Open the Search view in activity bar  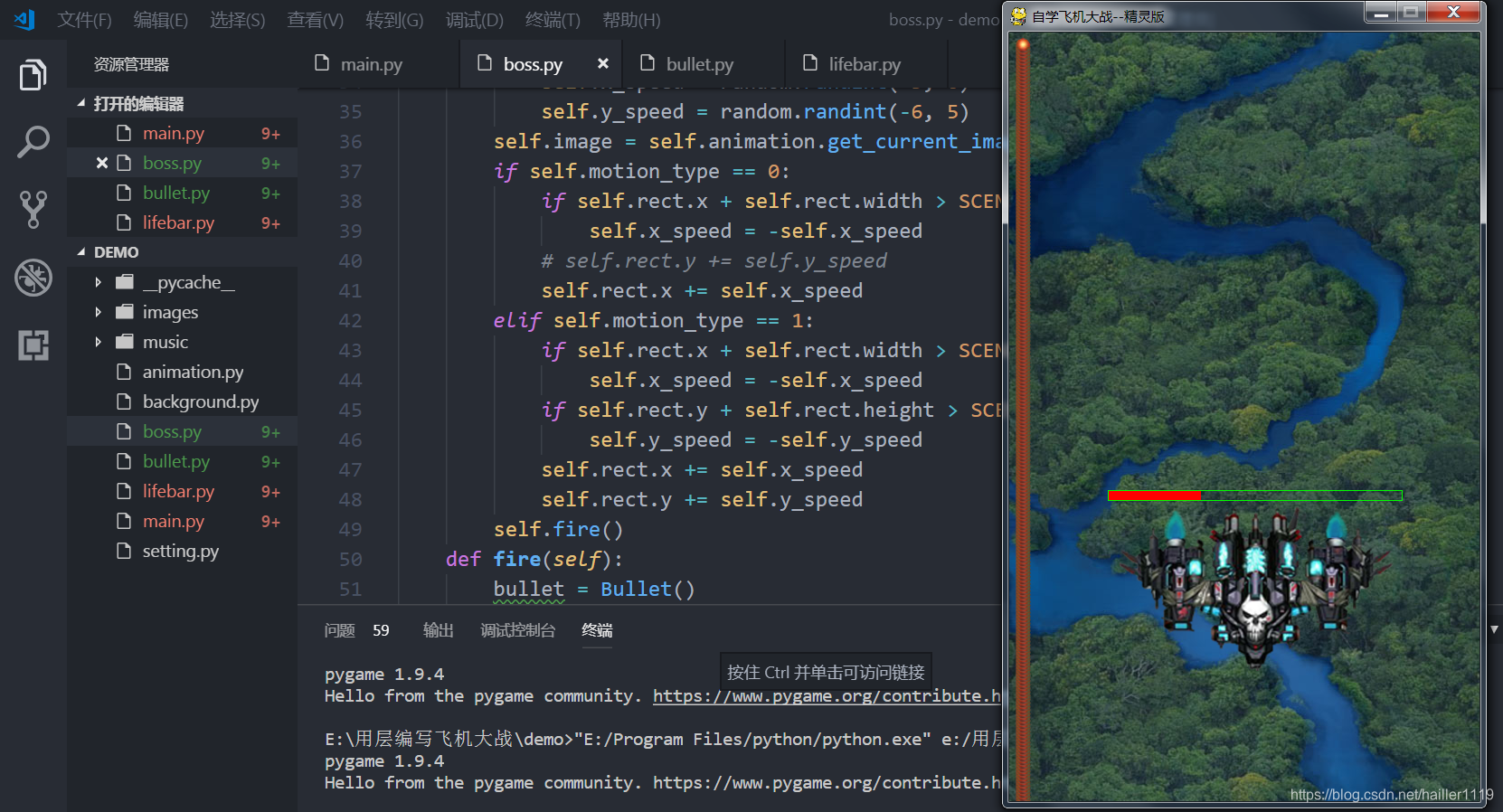click(x=33, y=142)
